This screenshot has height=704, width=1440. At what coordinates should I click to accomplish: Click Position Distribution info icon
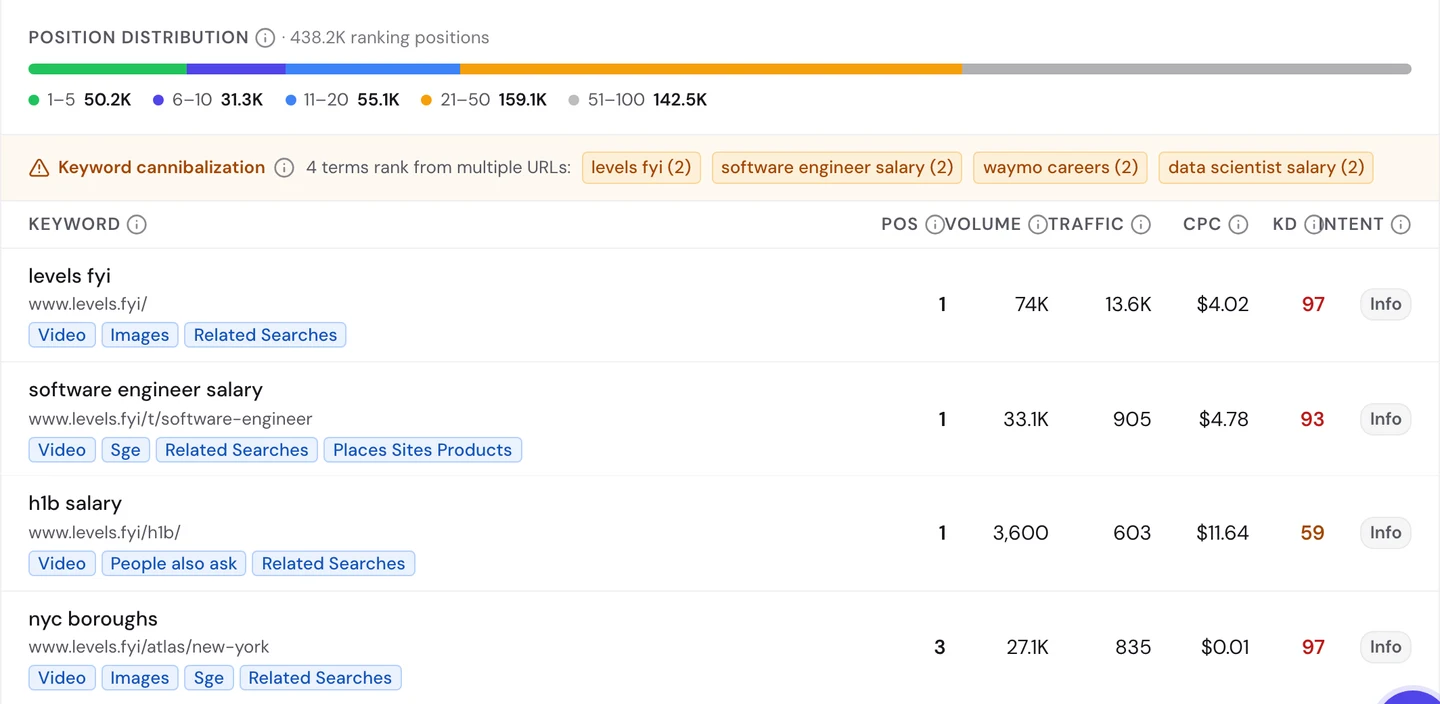pos(265,38)
